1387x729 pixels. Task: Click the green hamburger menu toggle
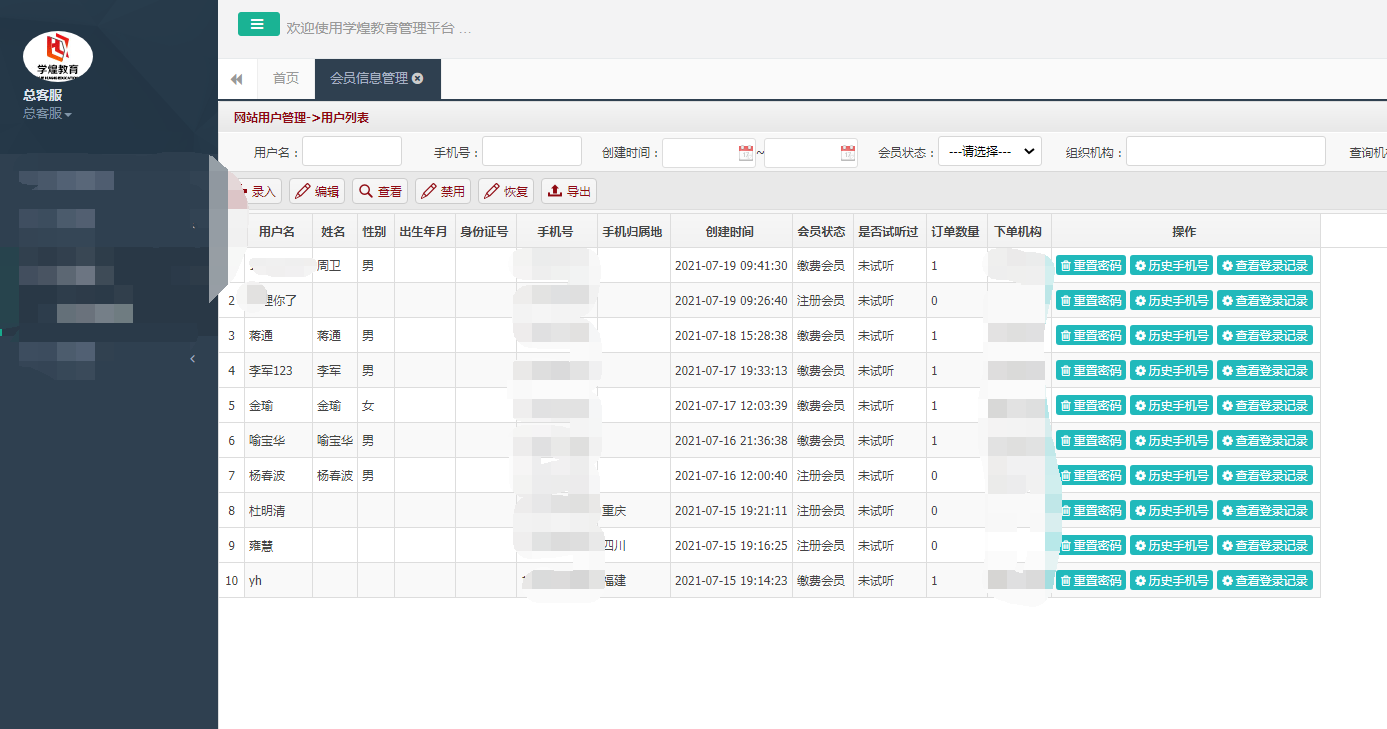tap(258, 25)
